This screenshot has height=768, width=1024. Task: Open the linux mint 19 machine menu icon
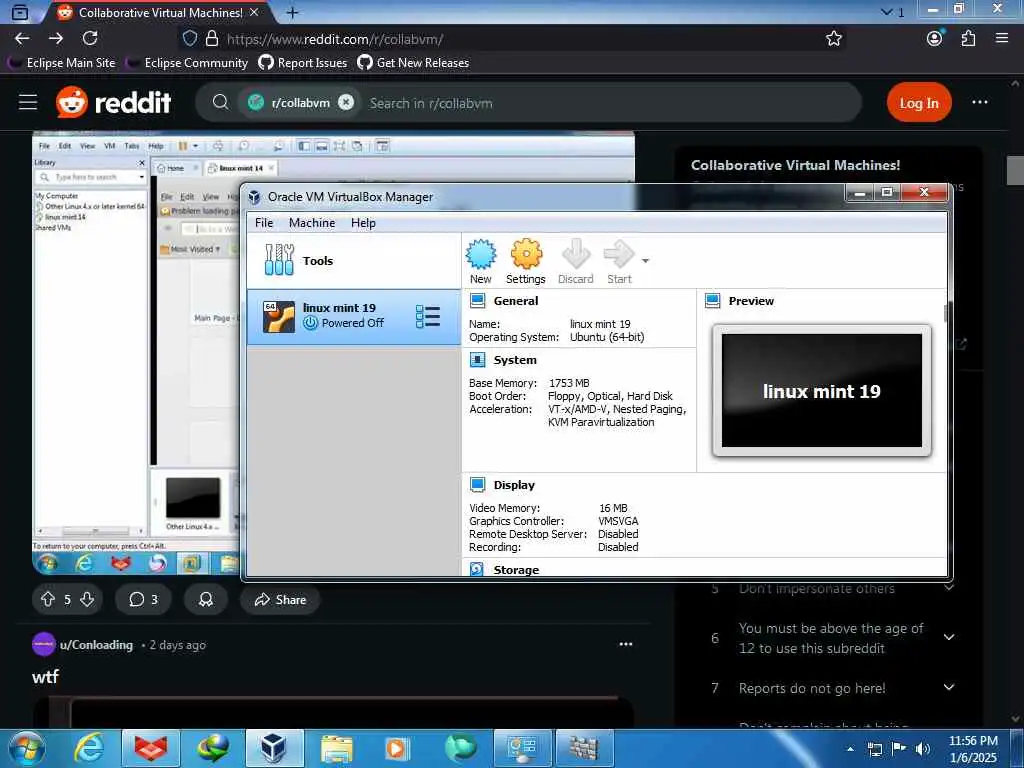428,317
